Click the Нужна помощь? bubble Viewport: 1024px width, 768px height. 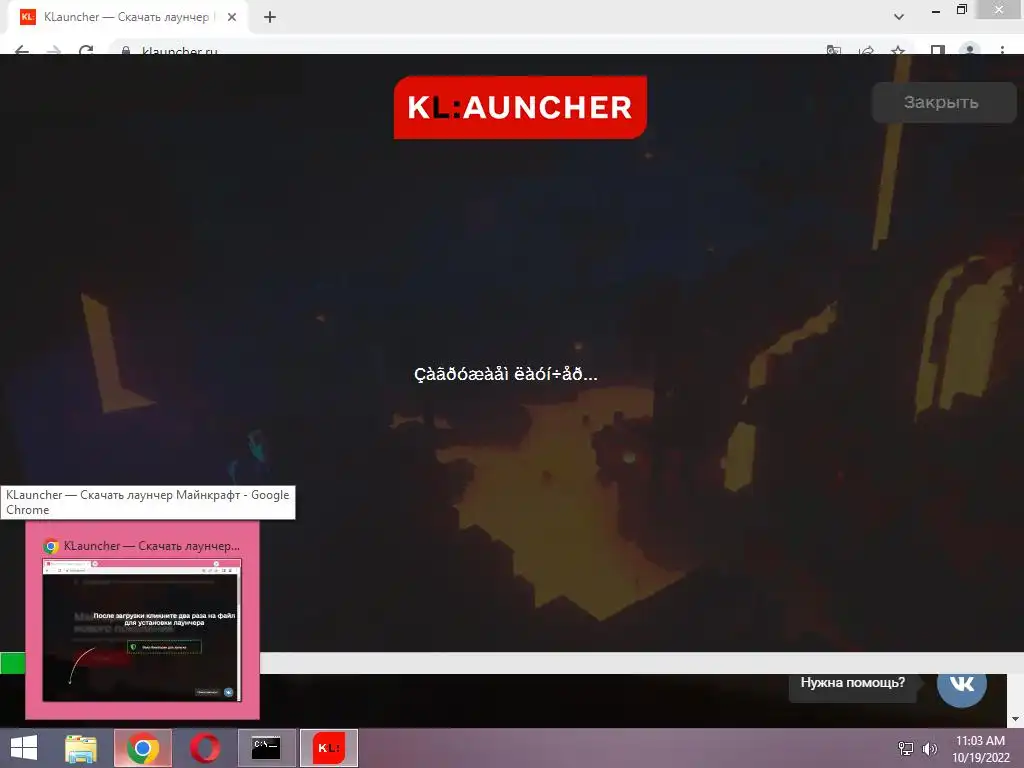pos(853,684)
